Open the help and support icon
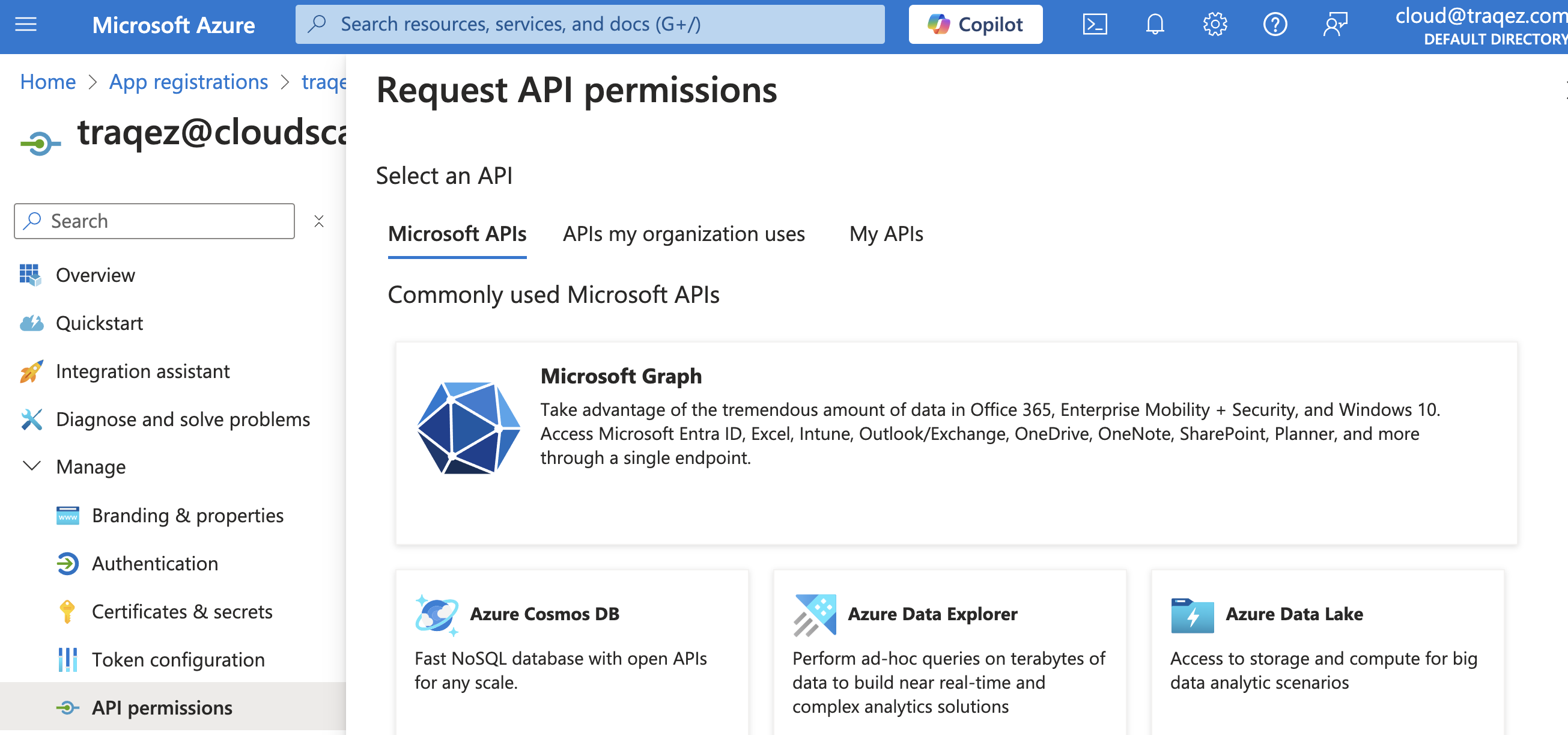 1275,25
